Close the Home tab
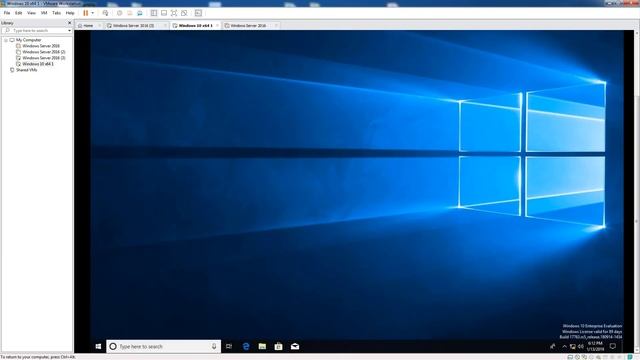This screenshot has width=640, height=360. point(99,25)
